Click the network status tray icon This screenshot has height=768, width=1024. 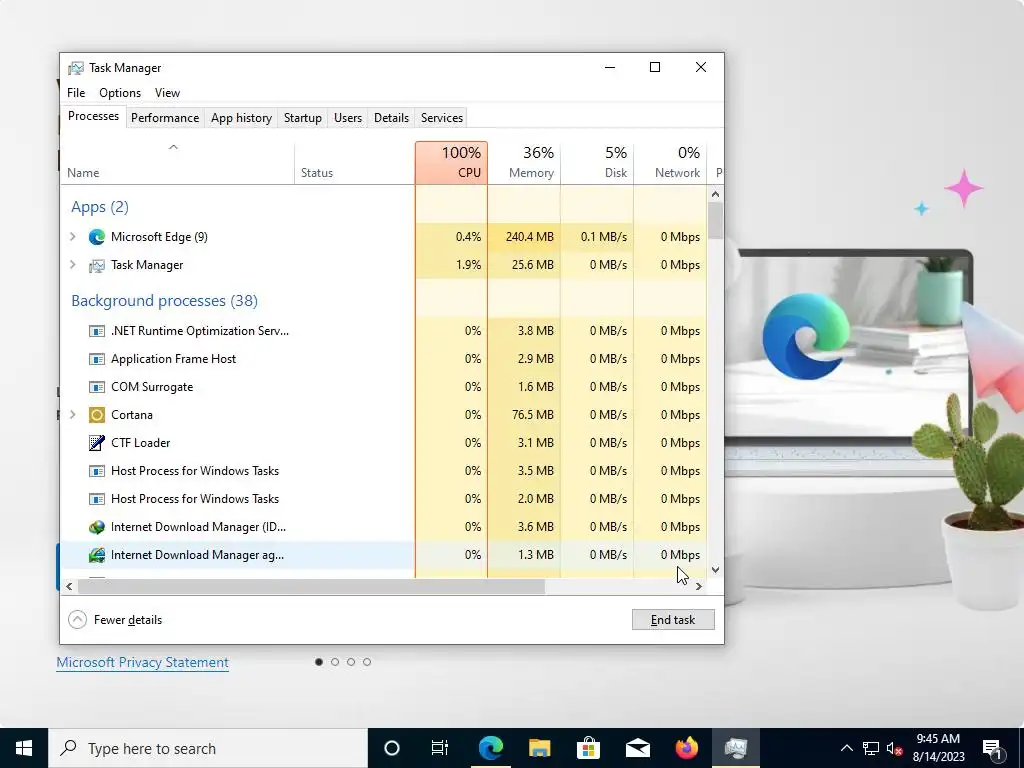(x=871, y=748)
